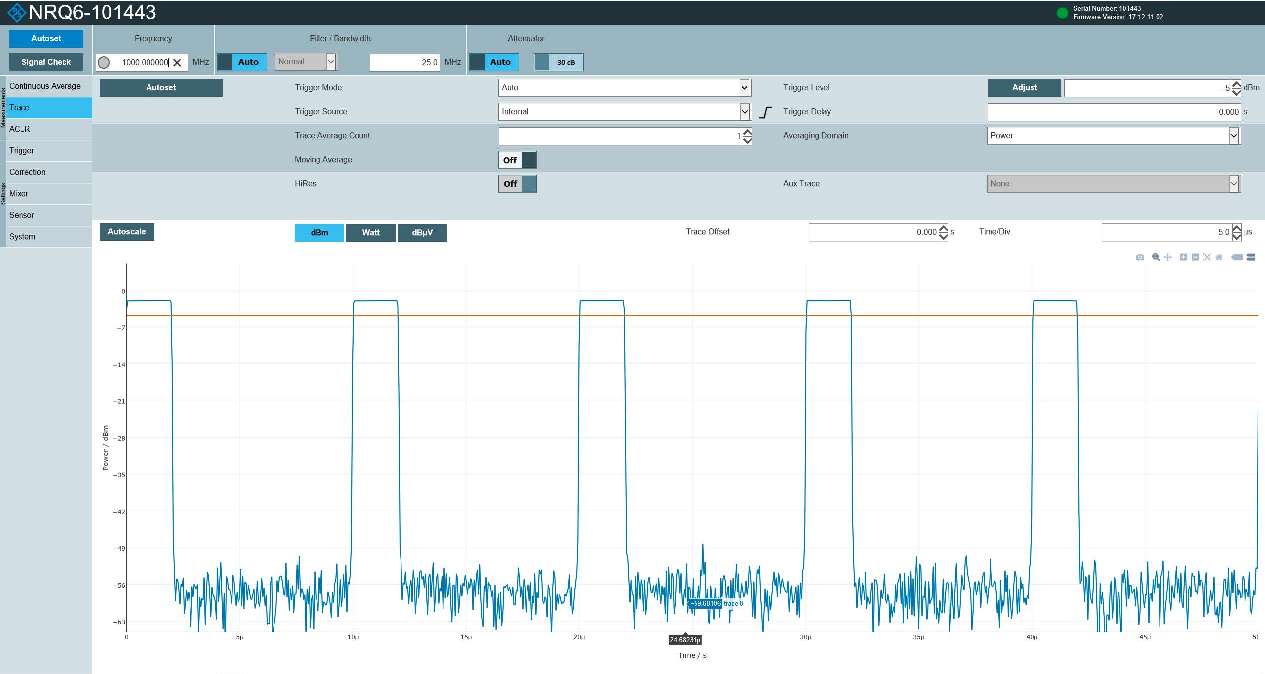This screenshot has width=1265, height=674.
Task: Click the Zoom Out minus icon in the plot toolbar
Action: [x=1195, y=257]
